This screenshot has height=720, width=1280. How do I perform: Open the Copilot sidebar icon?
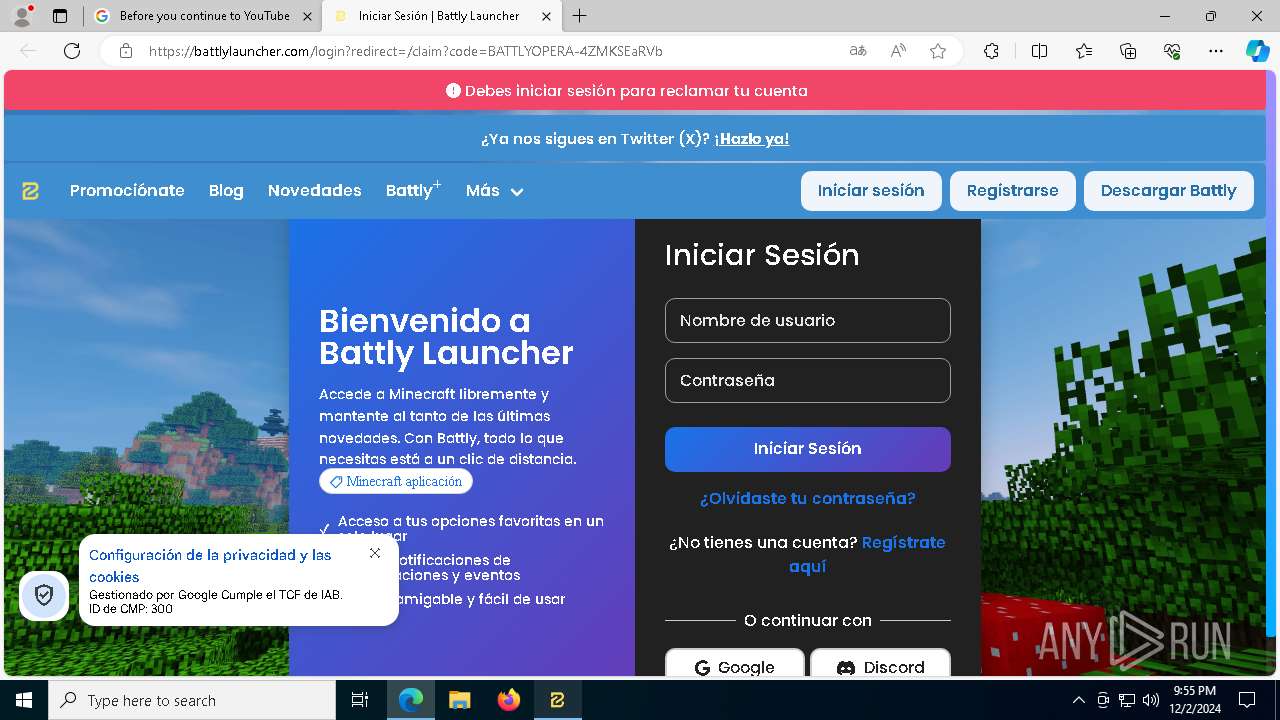pyautogui.click(x=1257, y=51)
